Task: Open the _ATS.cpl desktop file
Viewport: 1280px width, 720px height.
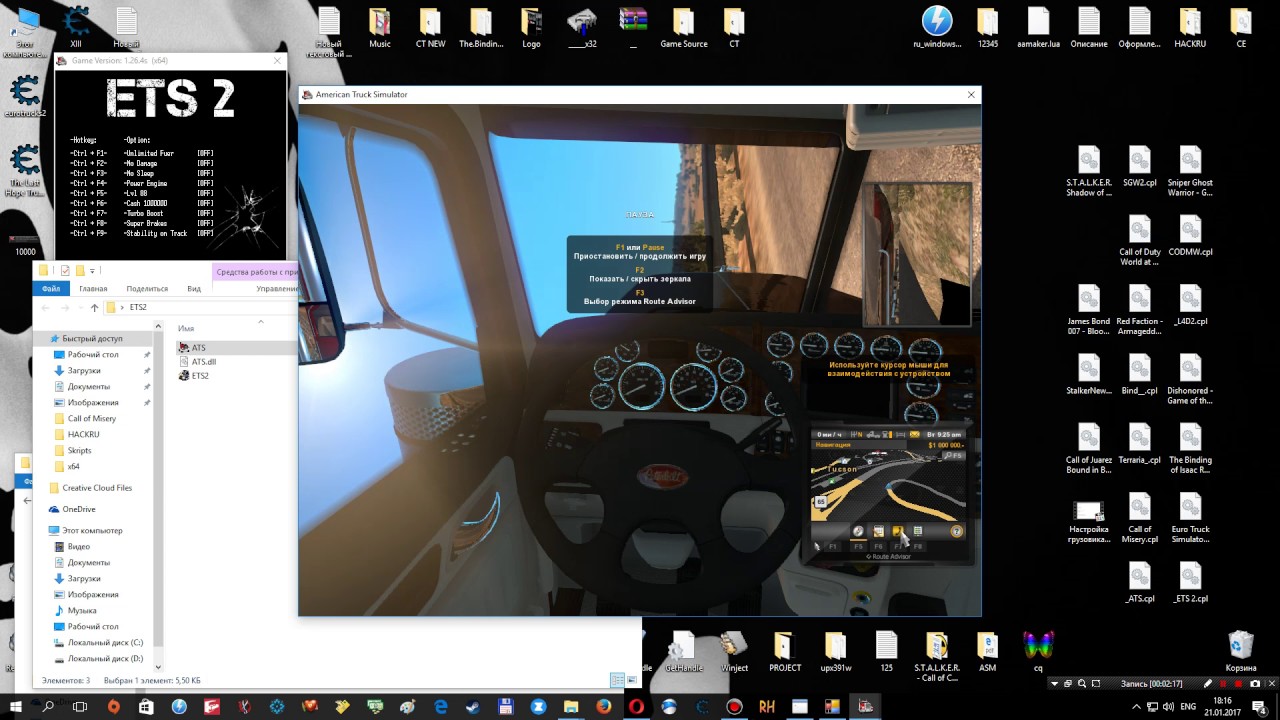Action: tap(1140, 582)
